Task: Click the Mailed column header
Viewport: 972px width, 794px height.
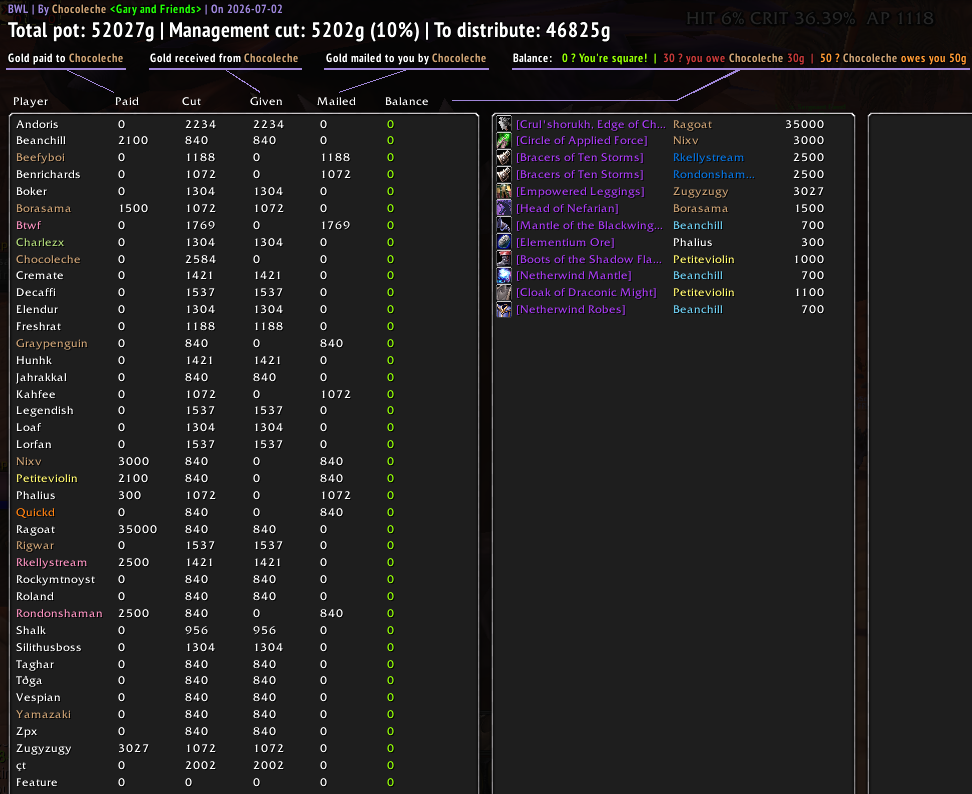Action: coord(336,101)
